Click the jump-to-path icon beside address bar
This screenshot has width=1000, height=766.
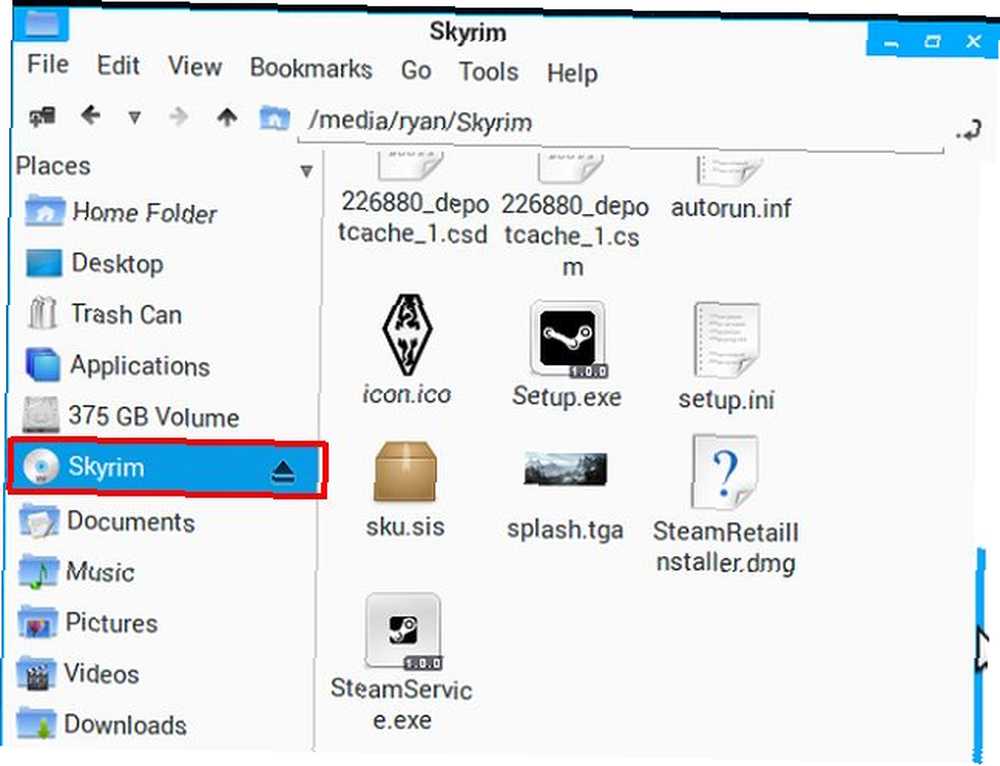(x=969, y=129)
